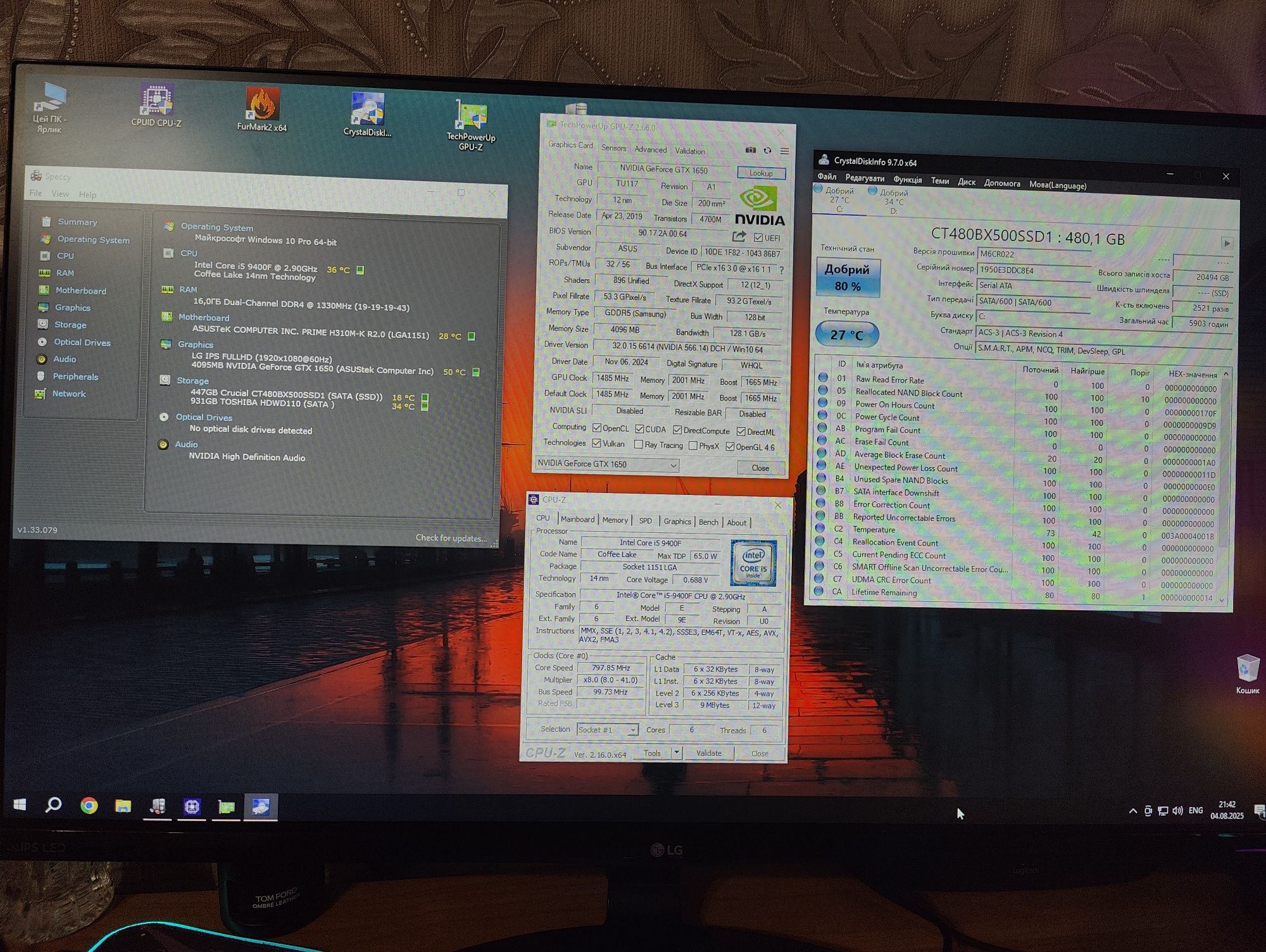Open the Recycle Bin 'Кошик' icon
The width and height of the screenshot is (1266, 952).
[1247, 675]
